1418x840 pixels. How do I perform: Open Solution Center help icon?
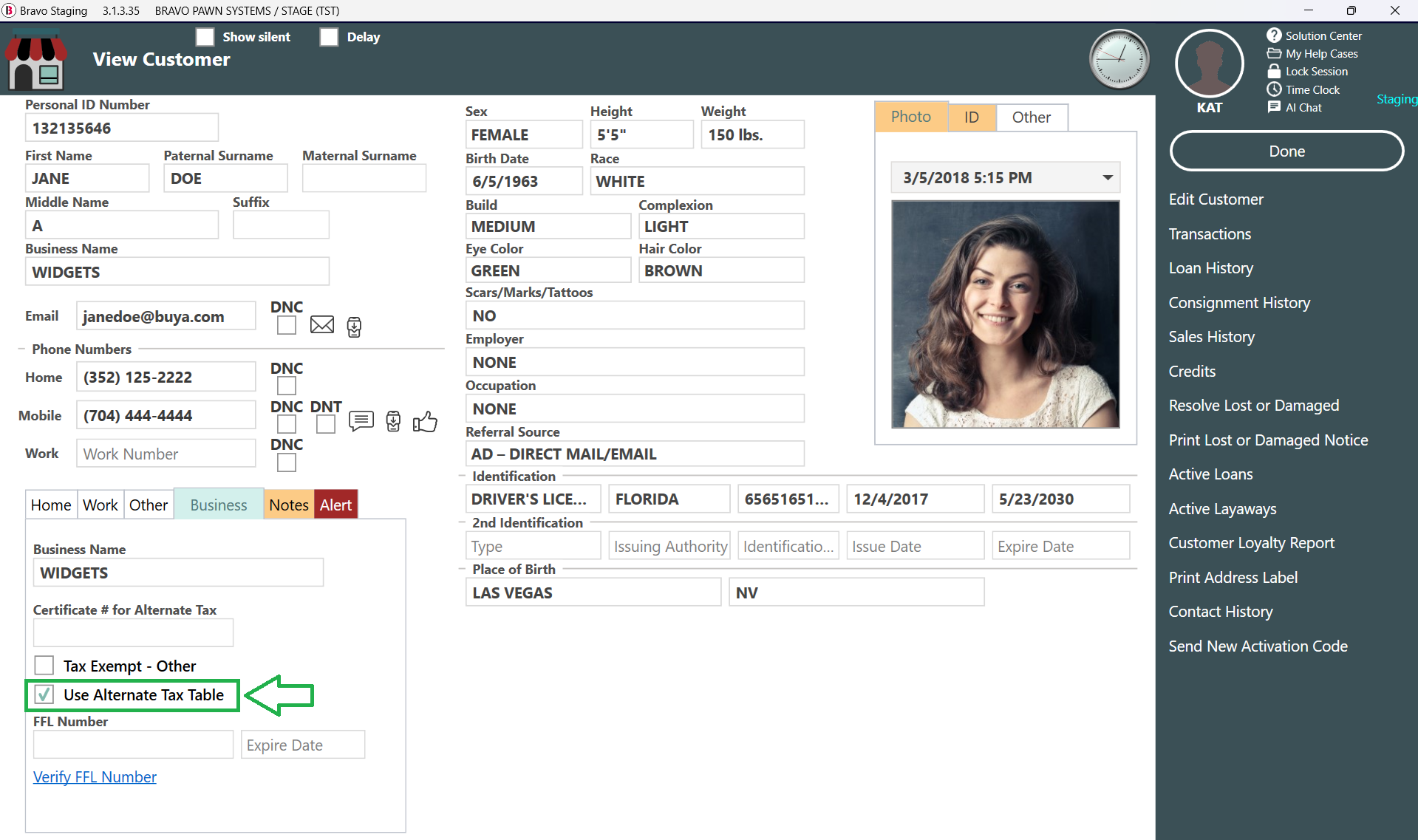pyautogui.click(x=1274, y=35)
